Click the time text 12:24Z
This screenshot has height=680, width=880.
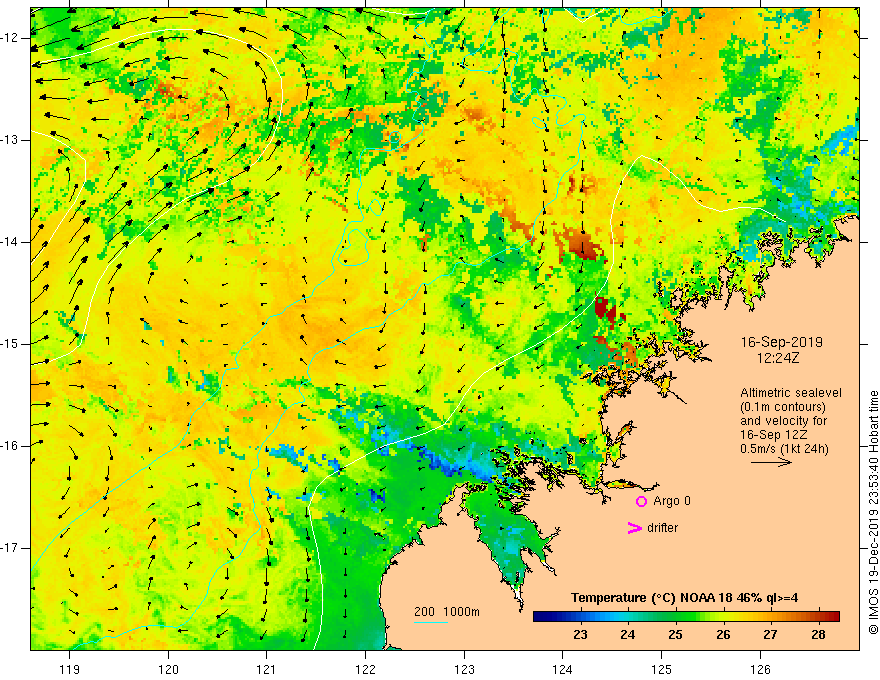[778, 357]
